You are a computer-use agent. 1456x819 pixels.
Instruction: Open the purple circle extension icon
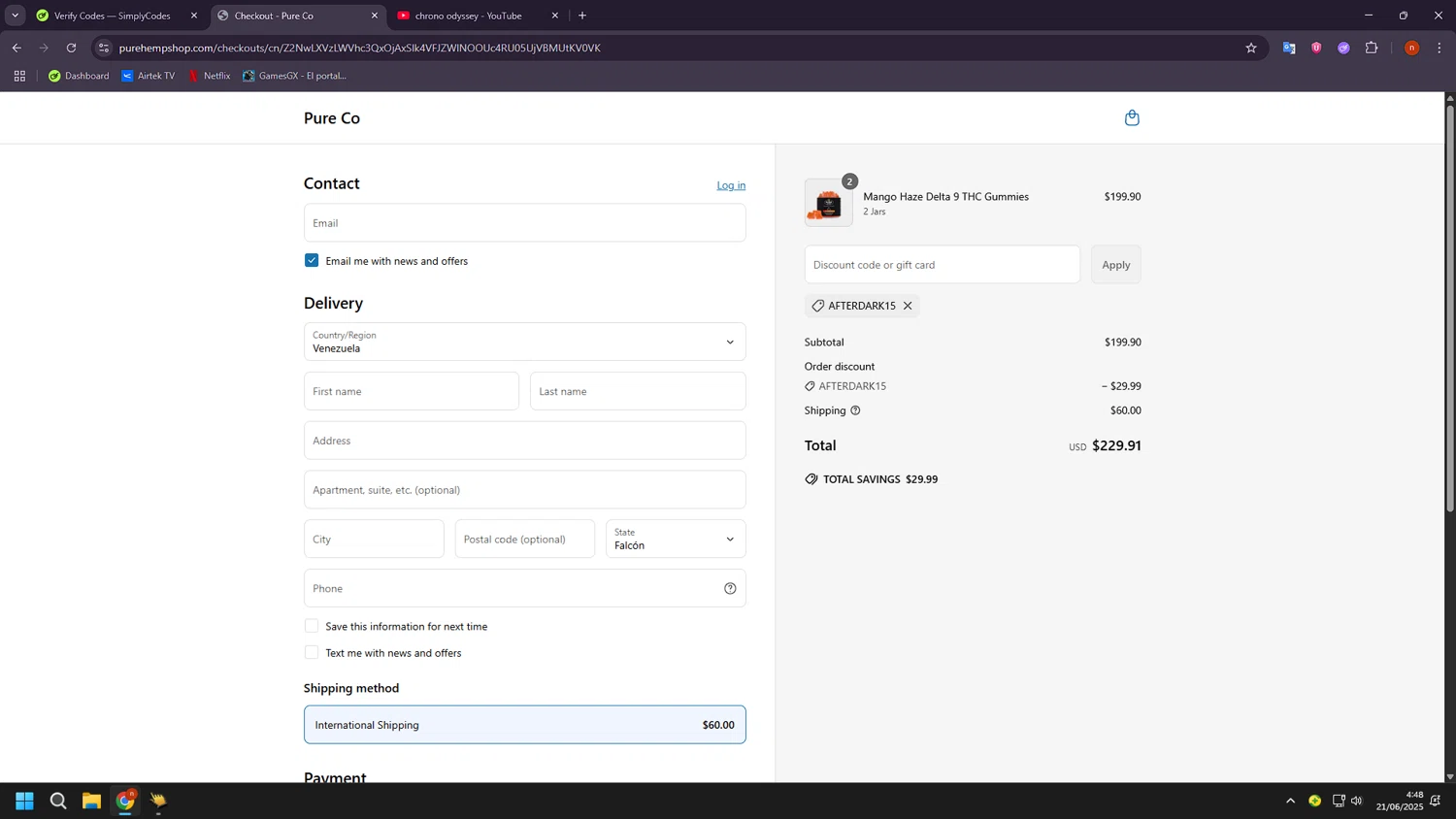1343,48
